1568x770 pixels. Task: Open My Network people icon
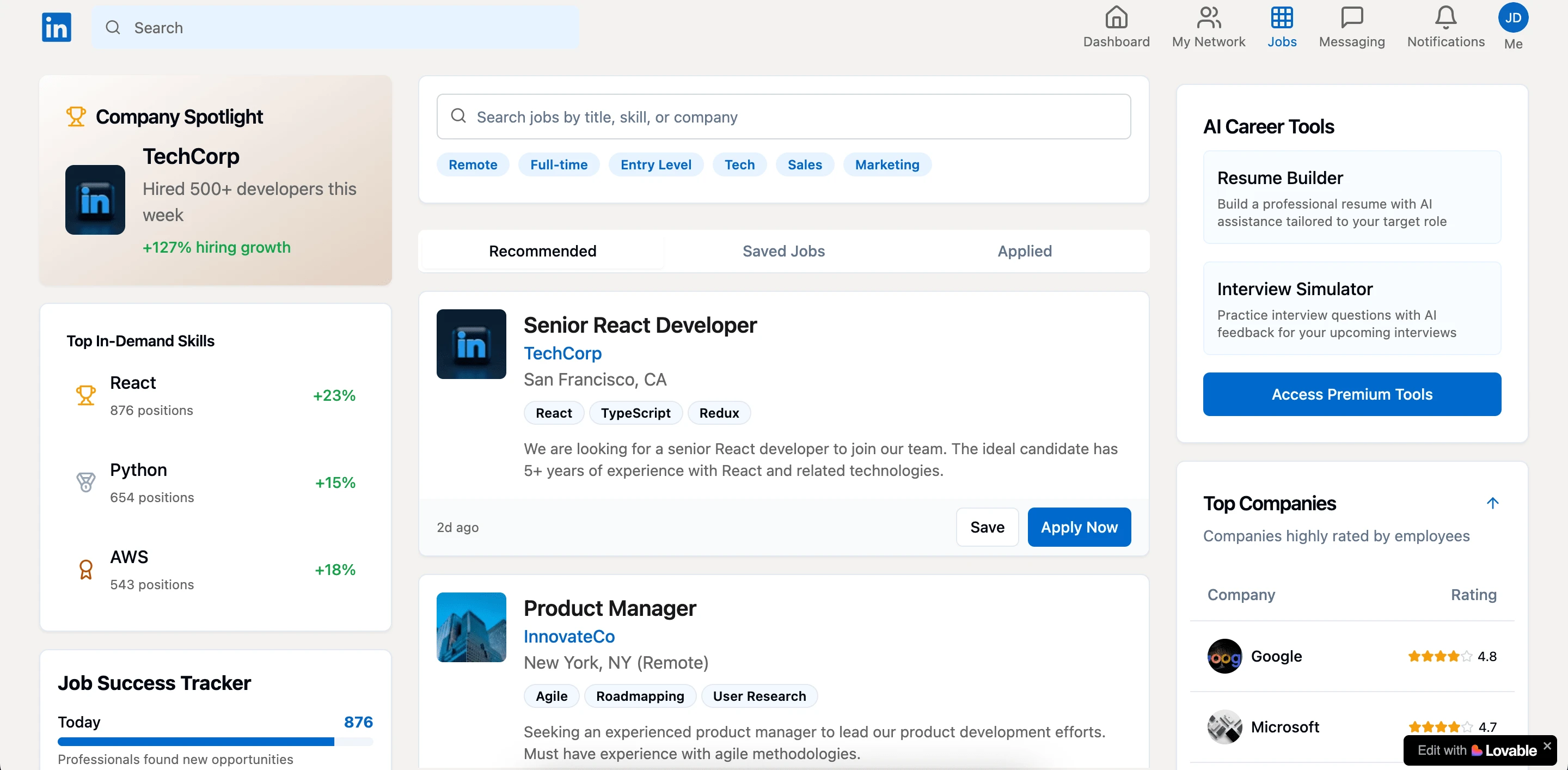coord(1208,17)
